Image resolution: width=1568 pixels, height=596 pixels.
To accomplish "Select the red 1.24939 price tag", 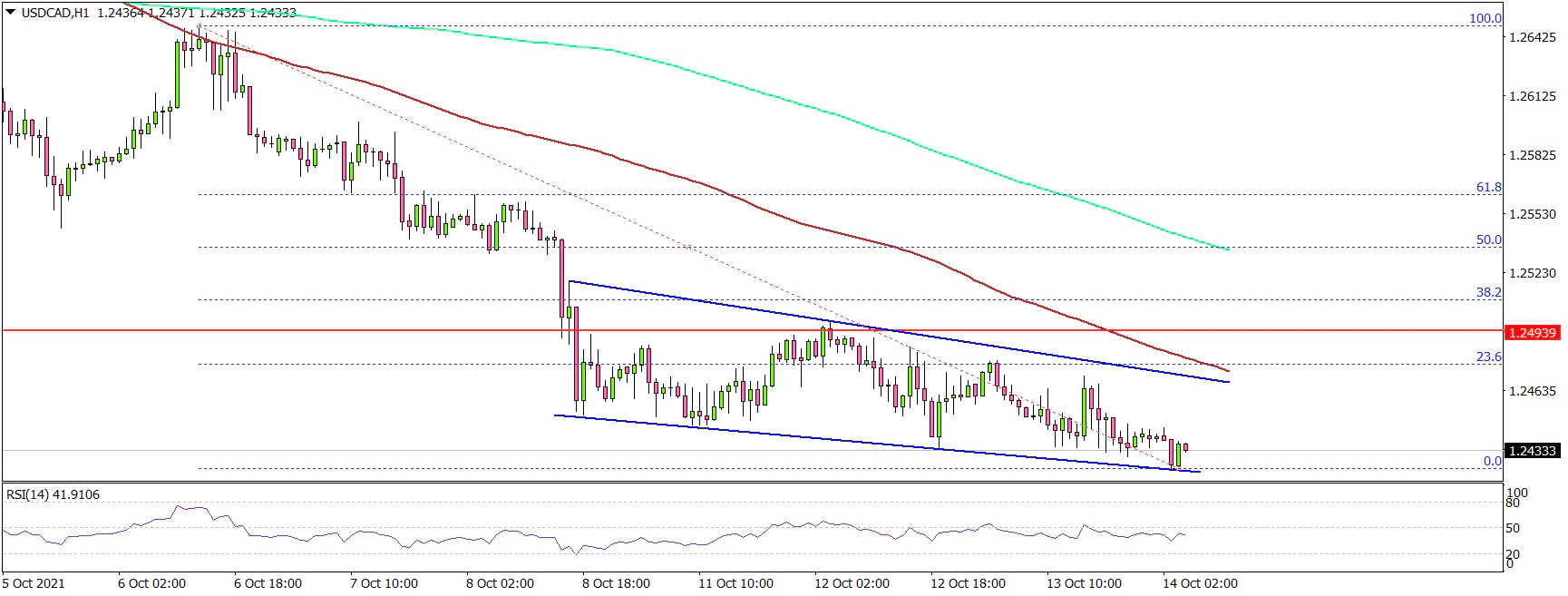I will 1532,333.
